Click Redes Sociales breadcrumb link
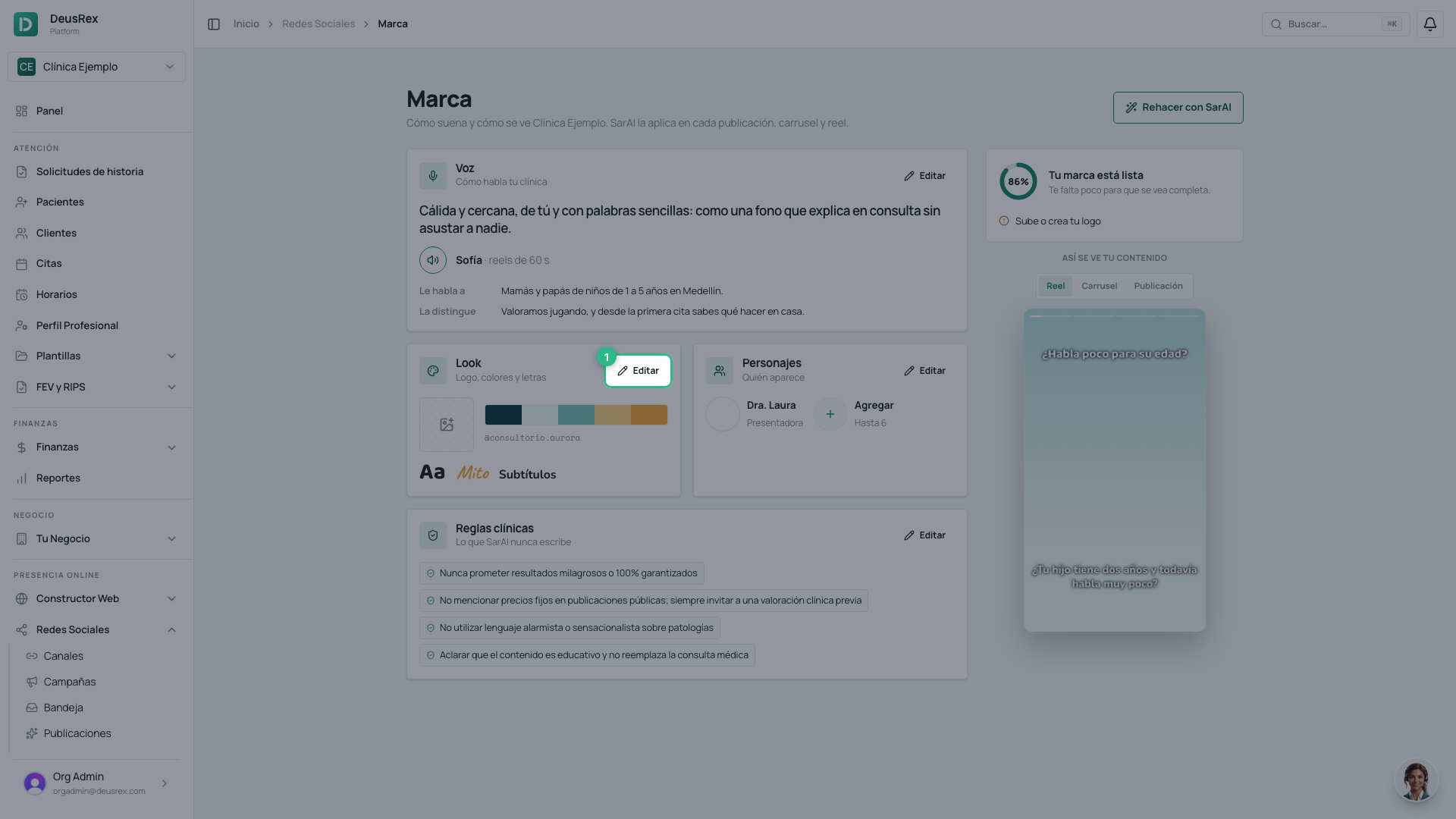This screenshot has height=819, width=1456. (318, 24)
